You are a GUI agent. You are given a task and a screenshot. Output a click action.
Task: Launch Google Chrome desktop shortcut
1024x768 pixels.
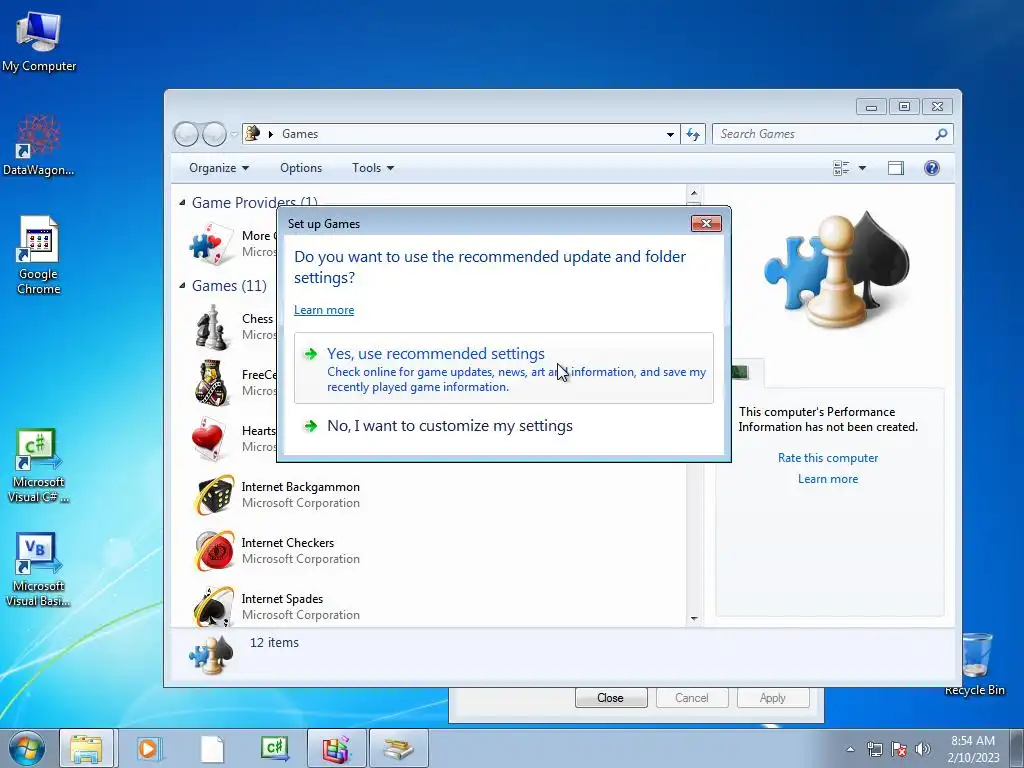click(39, 255)
